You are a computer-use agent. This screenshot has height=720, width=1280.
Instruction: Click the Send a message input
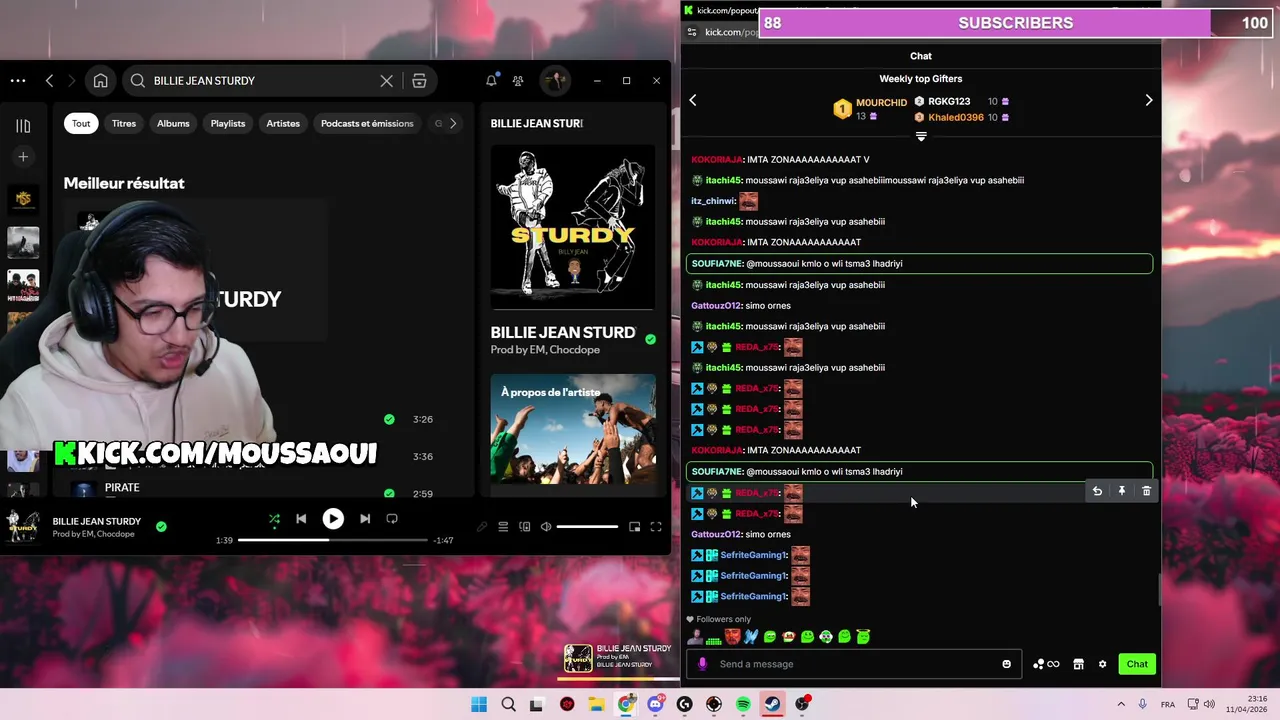[855, 664]
